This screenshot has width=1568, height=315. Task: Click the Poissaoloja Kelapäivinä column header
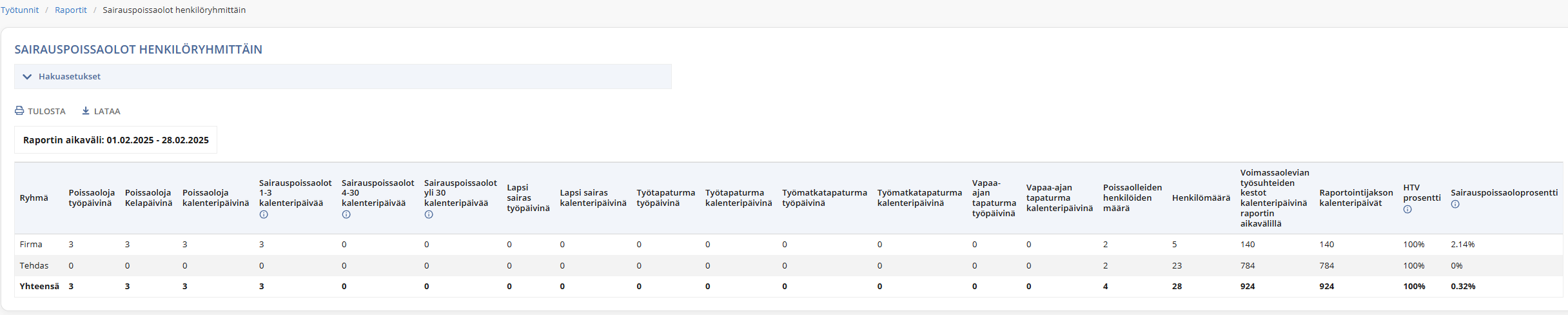point(149,198)
